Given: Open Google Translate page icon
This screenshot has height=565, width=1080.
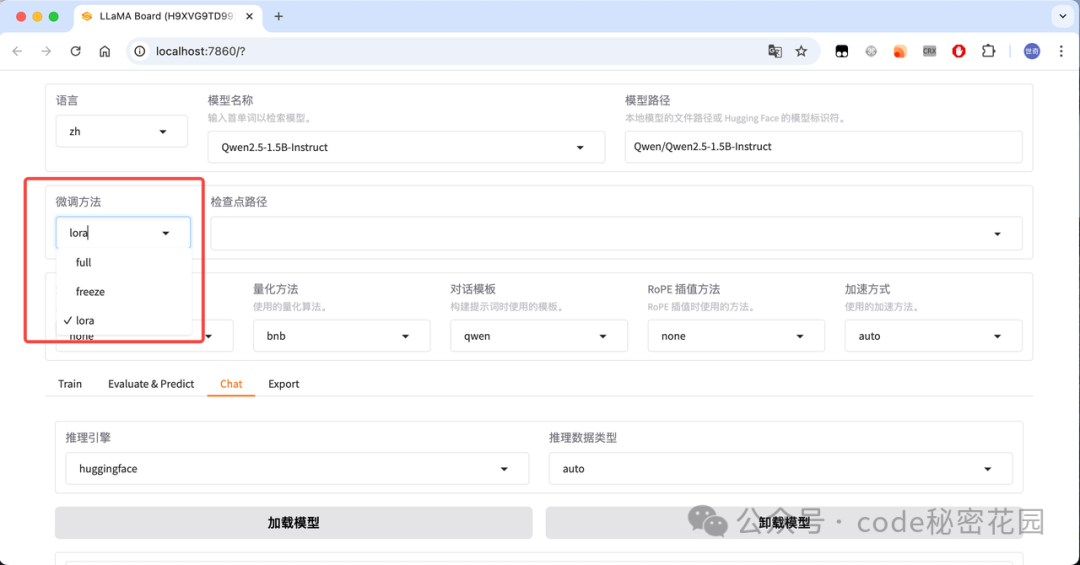Looking at the screenshot, I should [775, 51].
